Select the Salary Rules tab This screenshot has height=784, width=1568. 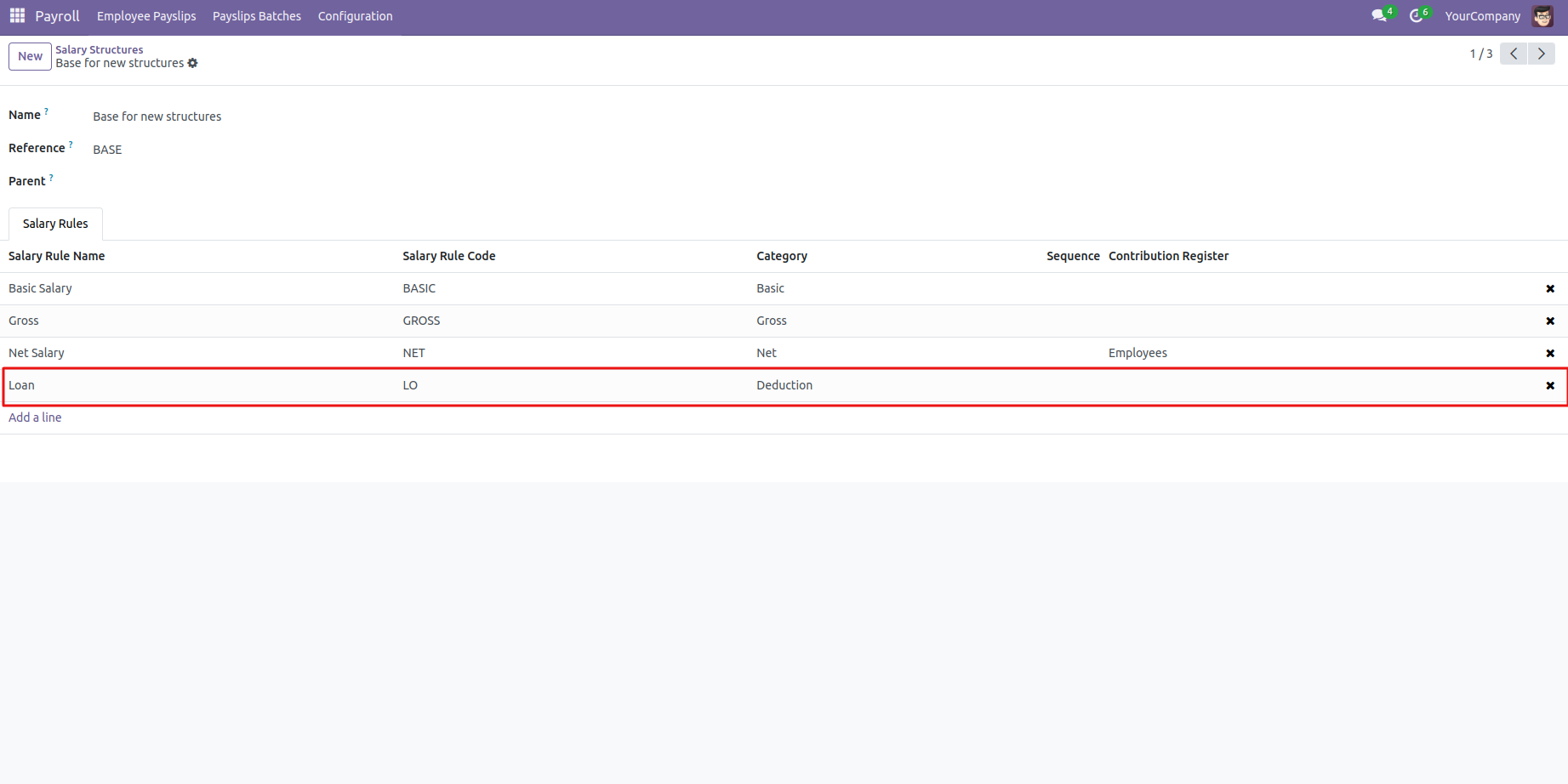55,224
